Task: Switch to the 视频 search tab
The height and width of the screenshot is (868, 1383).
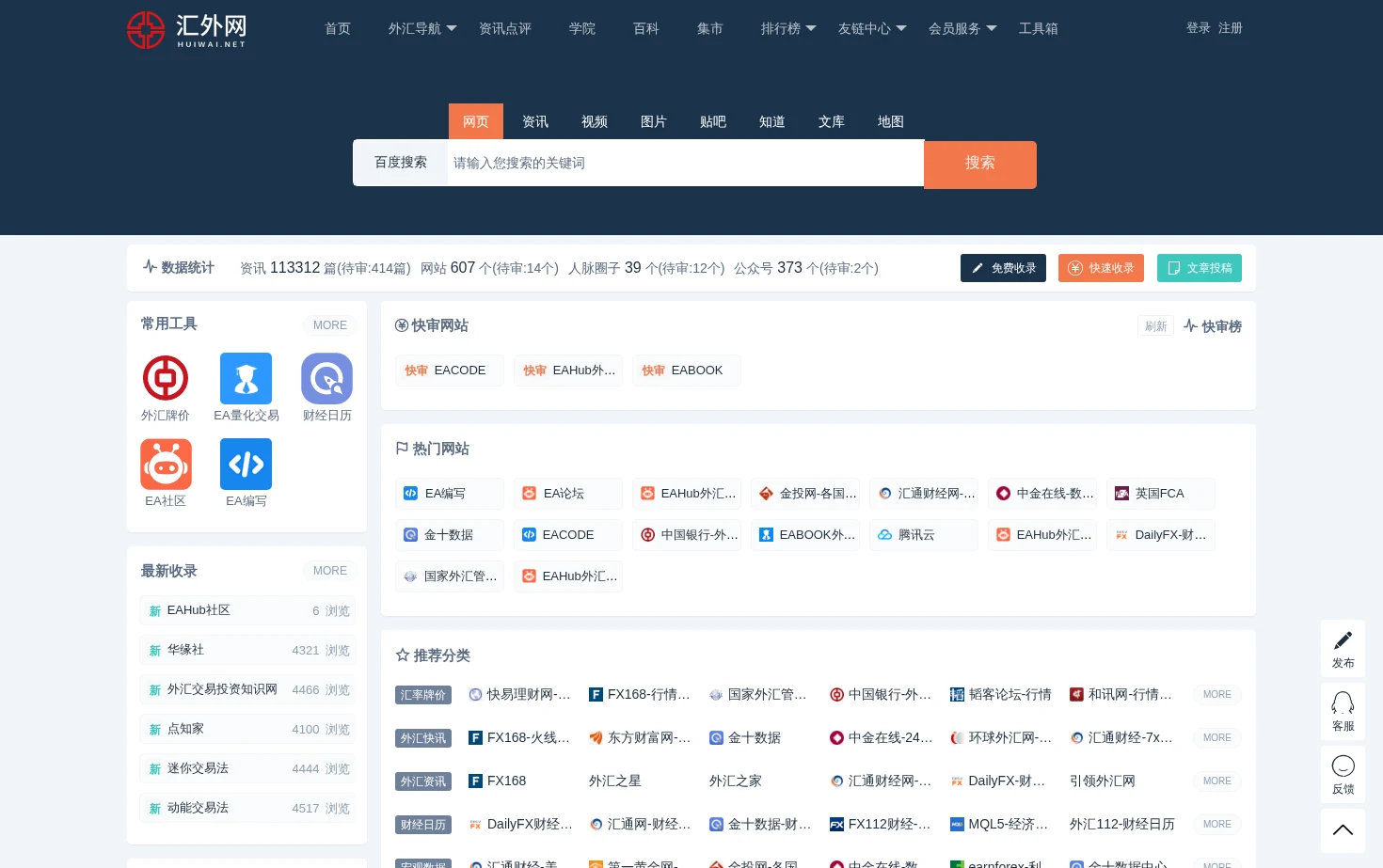Action: [595, 121]
